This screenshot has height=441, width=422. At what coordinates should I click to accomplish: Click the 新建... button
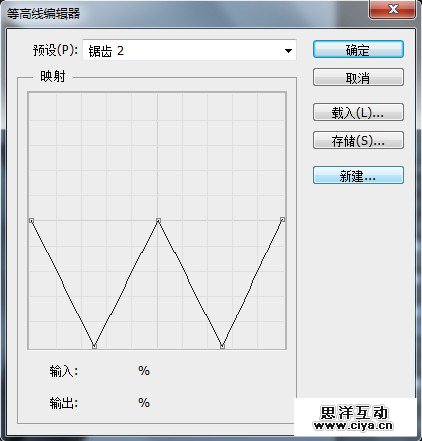click(x=358, y=175)
